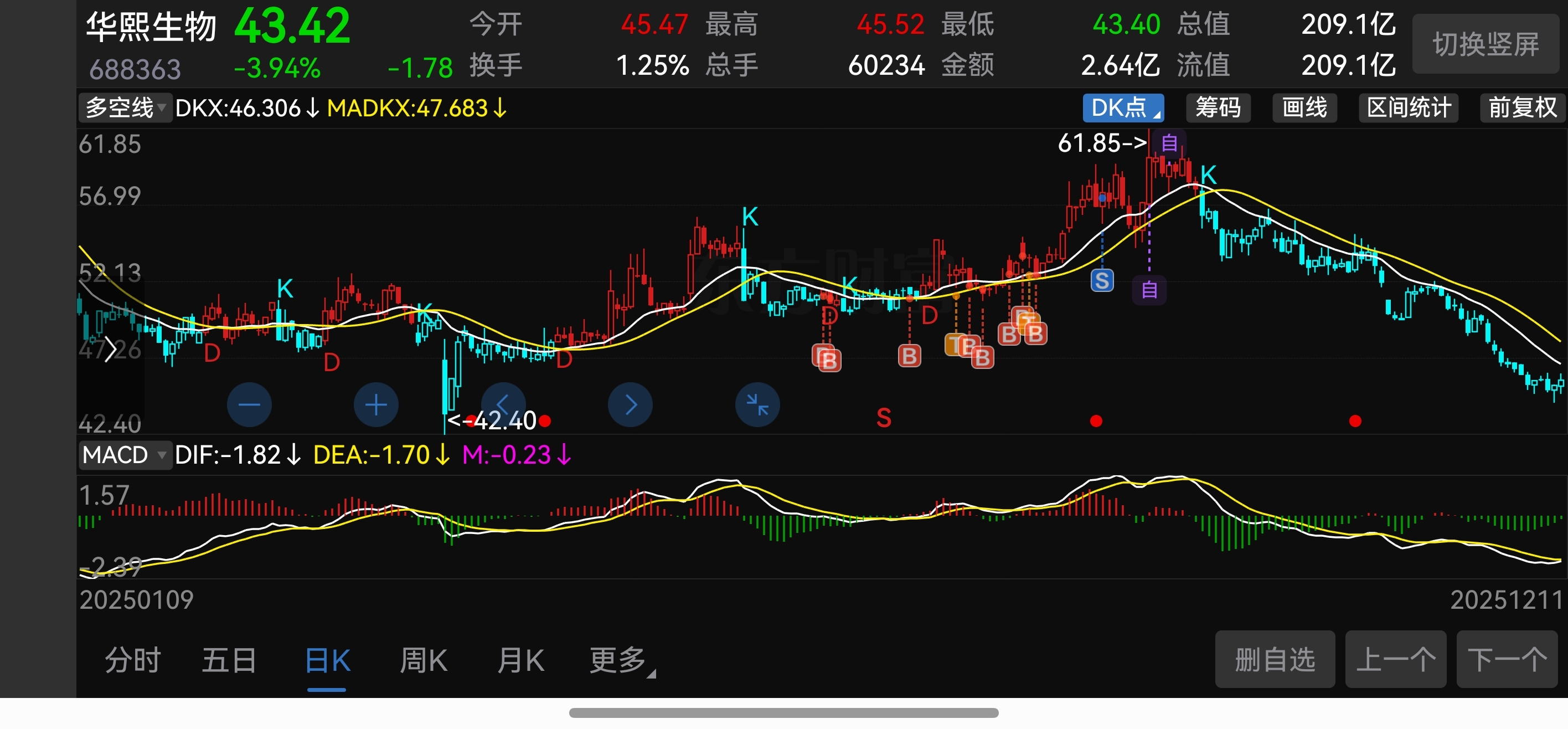
Task: Click the purple 自 marker below chart peak
Action: point(1149,289)
